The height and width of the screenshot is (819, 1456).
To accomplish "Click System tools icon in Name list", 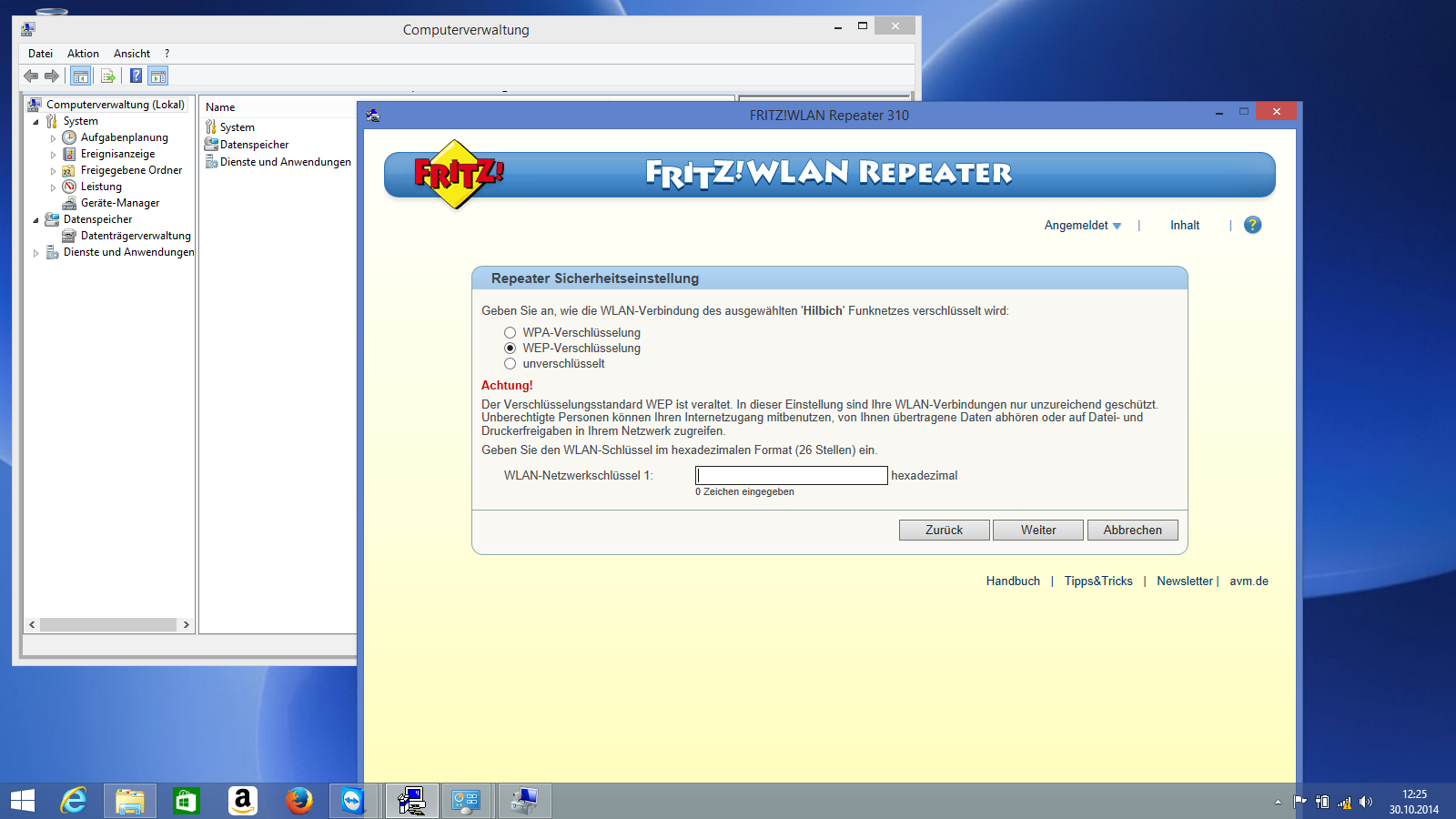I will point(211,127).
